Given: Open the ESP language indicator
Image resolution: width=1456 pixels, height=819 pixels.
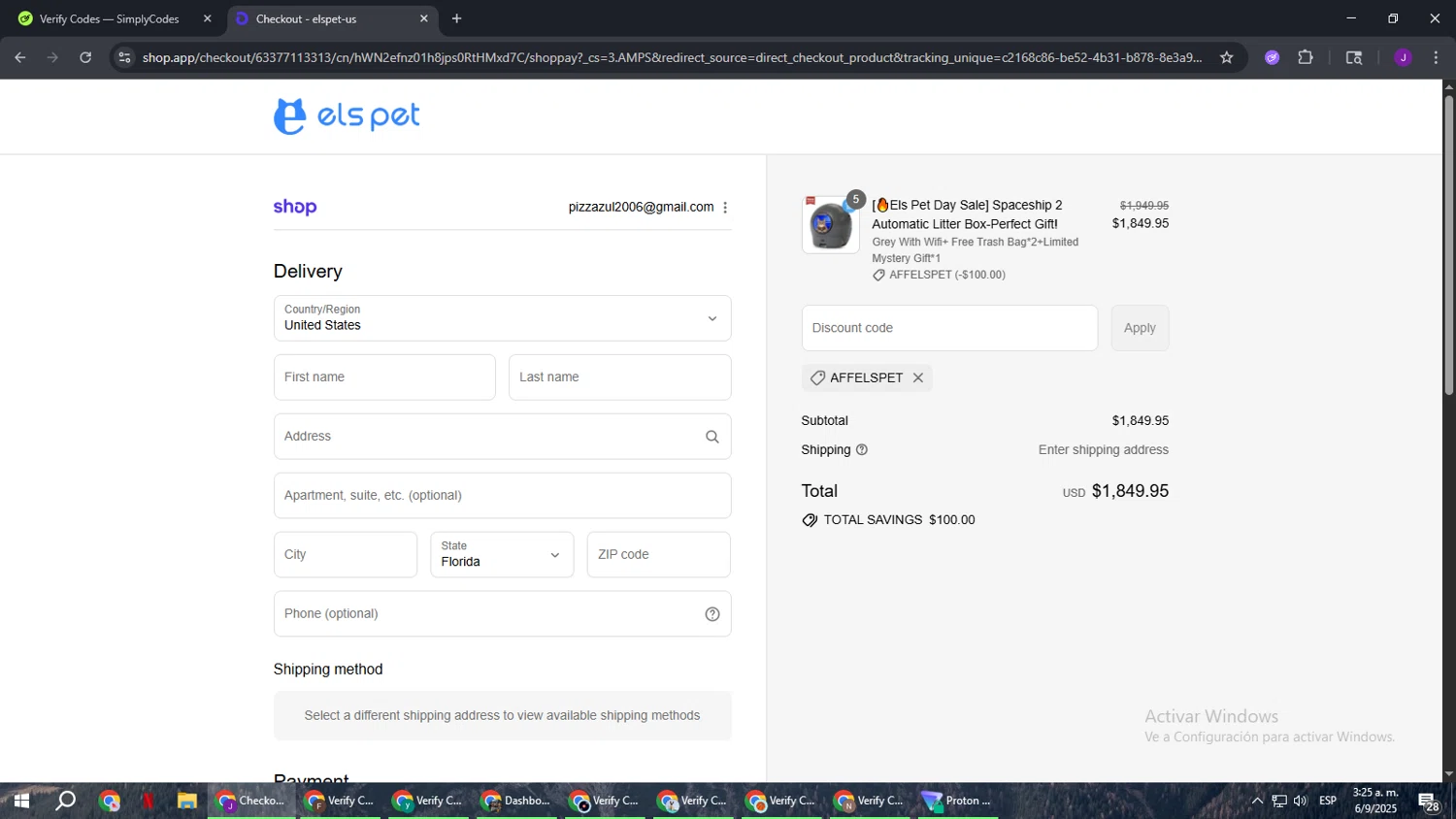Looking at the screenshot, I should click(x=1328, y=801).
